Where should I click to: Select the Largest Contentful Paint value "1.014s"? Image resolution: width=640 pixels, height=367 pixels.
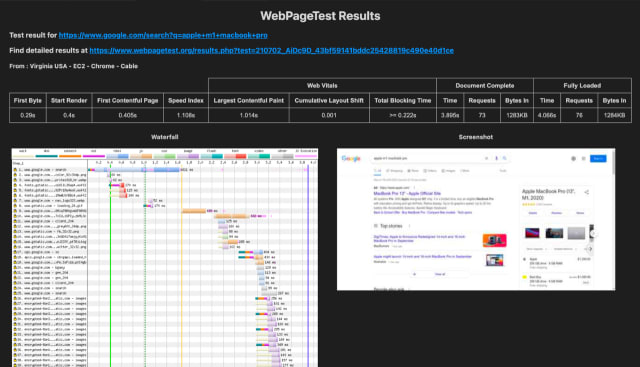[x=249, y=115]
